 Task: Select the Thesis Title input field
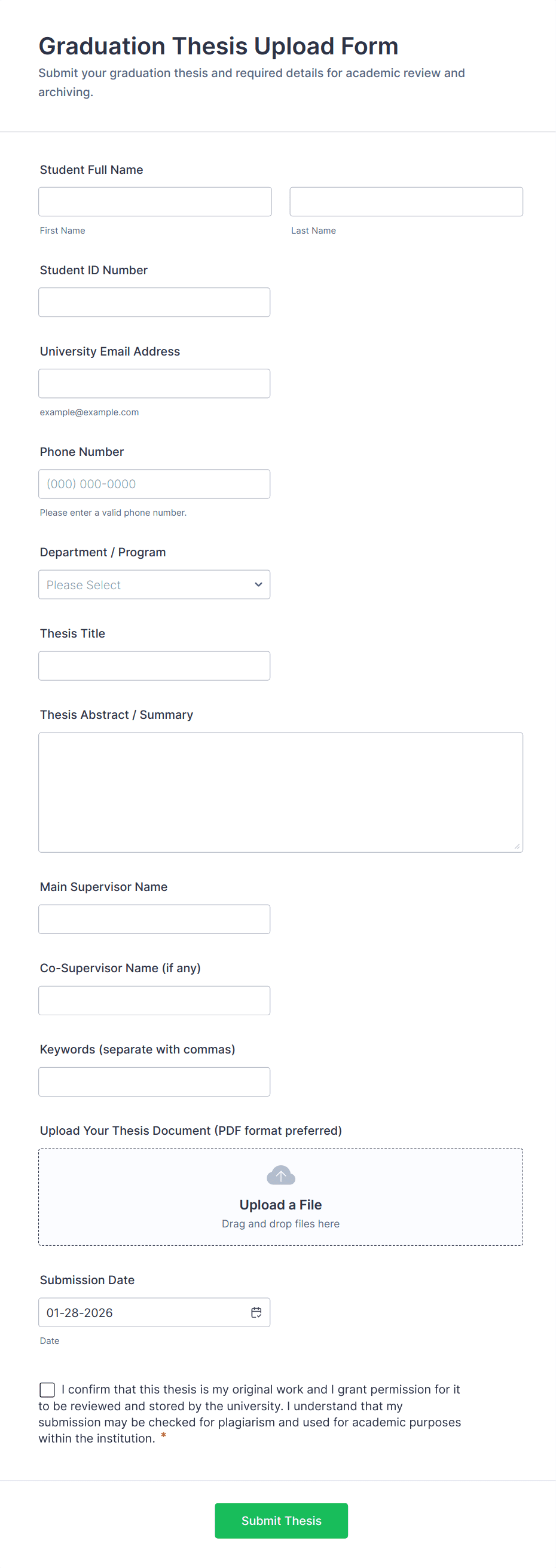154,665
